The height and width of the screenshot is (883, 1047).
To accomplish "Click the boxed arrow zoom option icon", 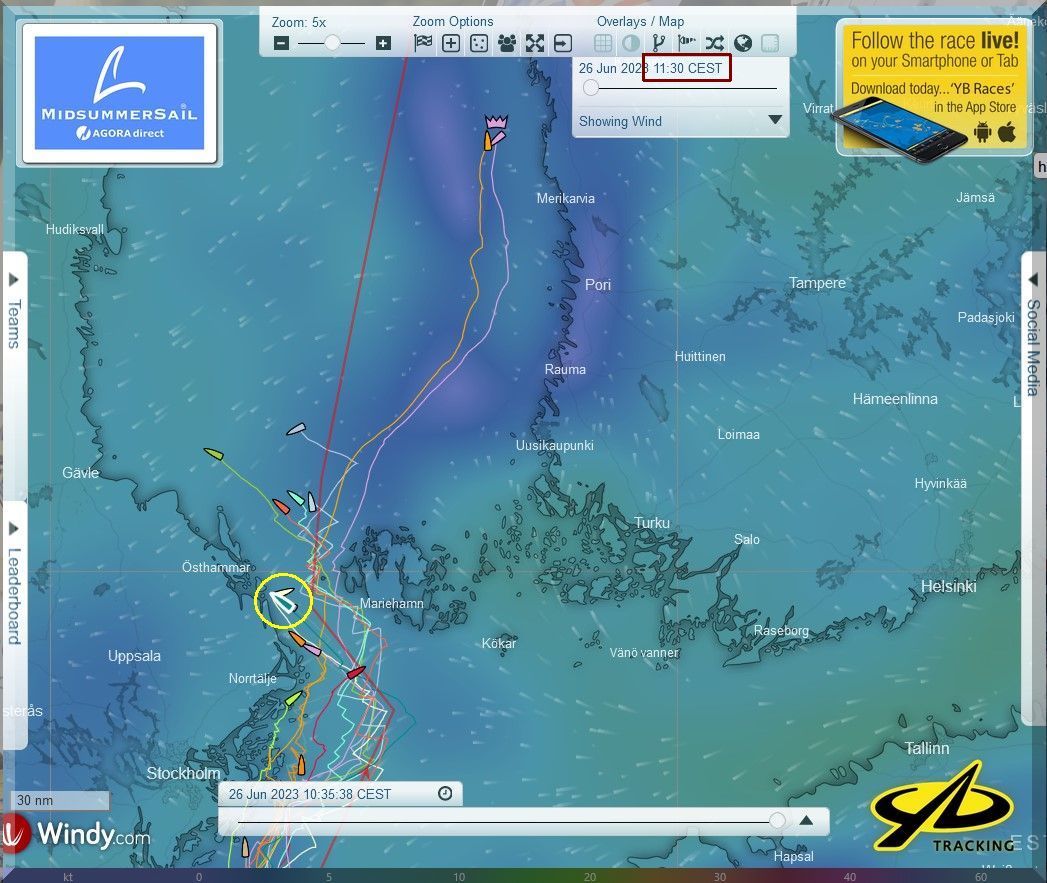I will [x=563, y=43].
